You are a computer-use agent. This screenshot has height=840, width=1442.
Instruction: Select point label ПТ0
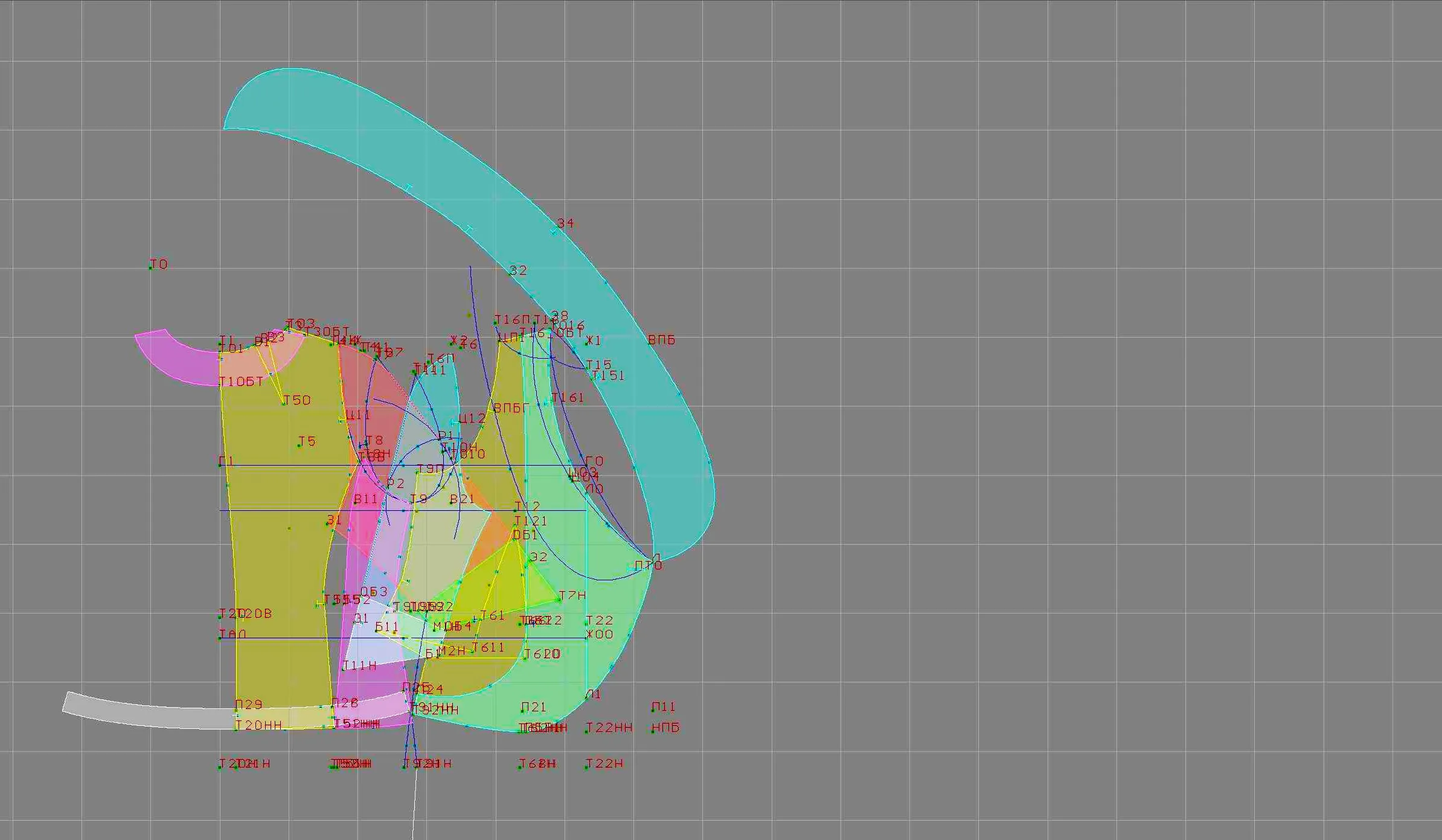(649, 566)
